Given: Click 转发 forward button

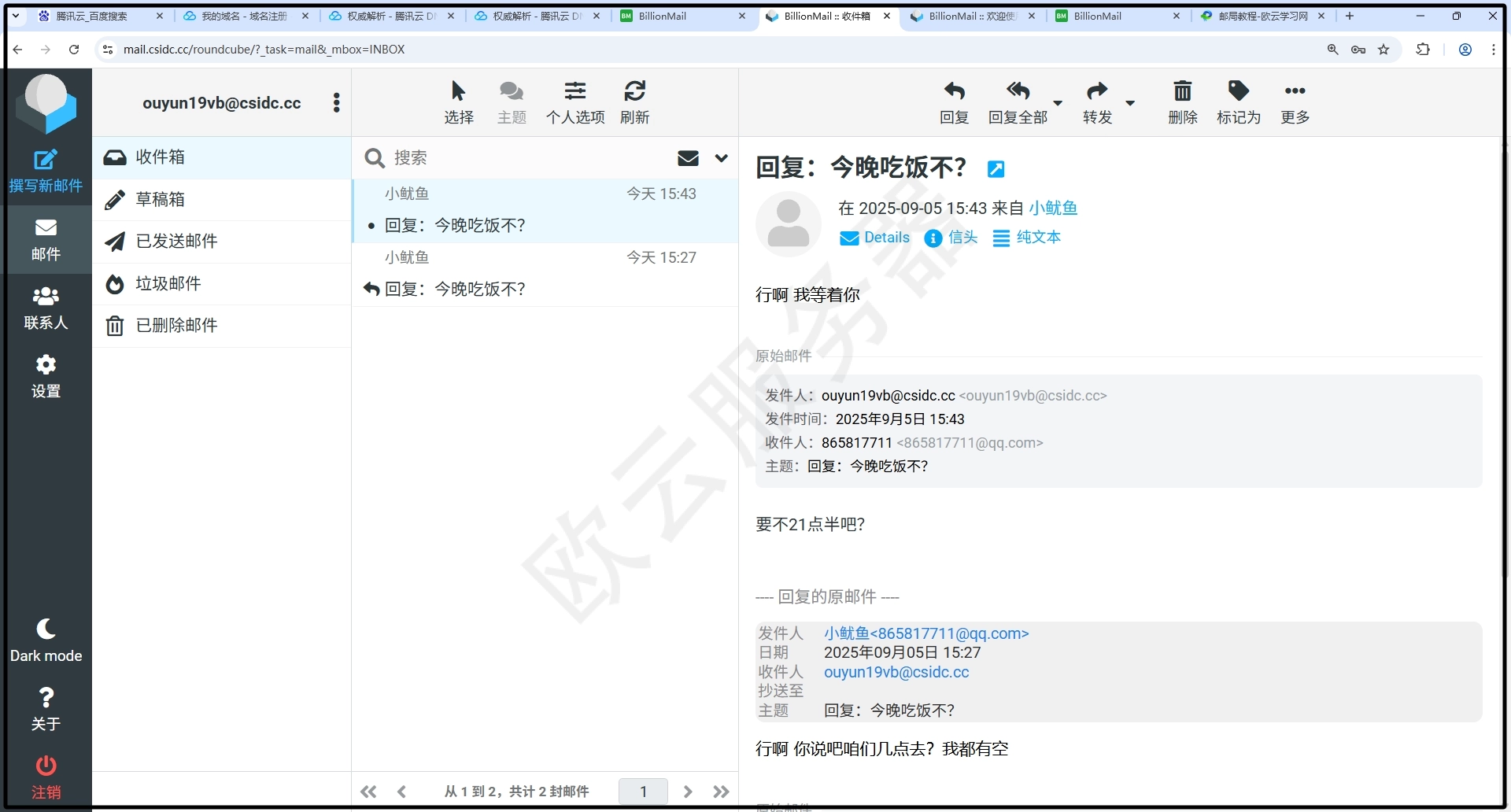Looking at the screenshot, I should coord(1097,103).
